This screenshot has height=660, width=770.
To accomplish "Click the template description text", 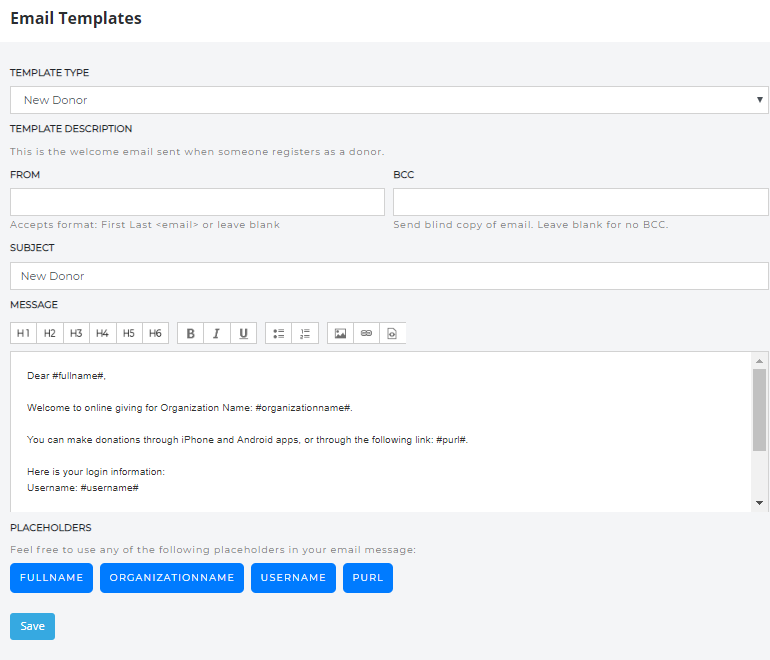I will click(x=197, y=152).
